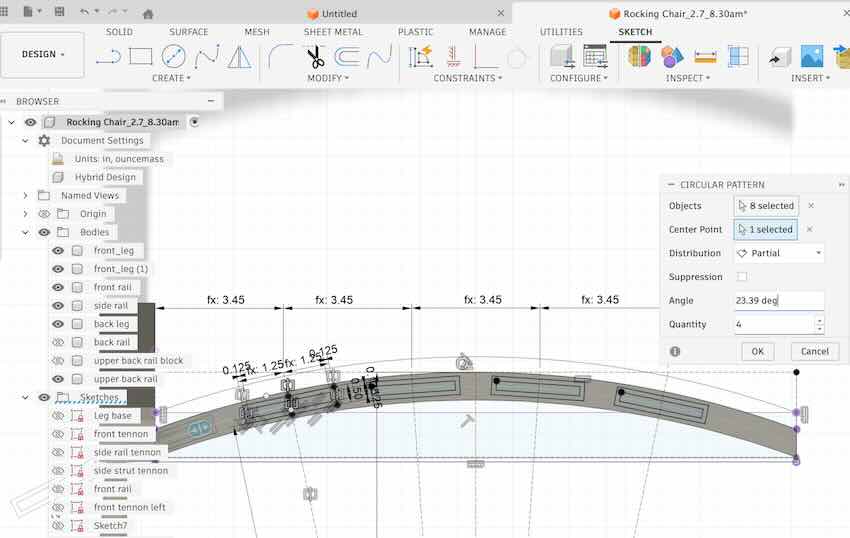Select the Leg base sketch
The image size is (850, 538).
(112, 416)
